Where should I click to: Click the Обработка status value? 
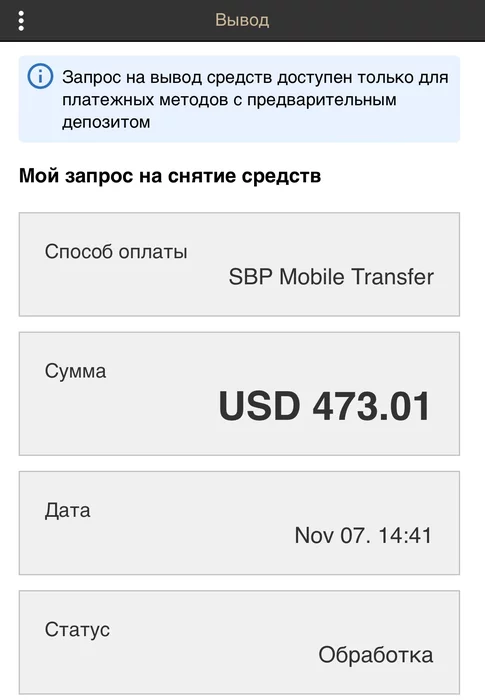tap(376, 655)
